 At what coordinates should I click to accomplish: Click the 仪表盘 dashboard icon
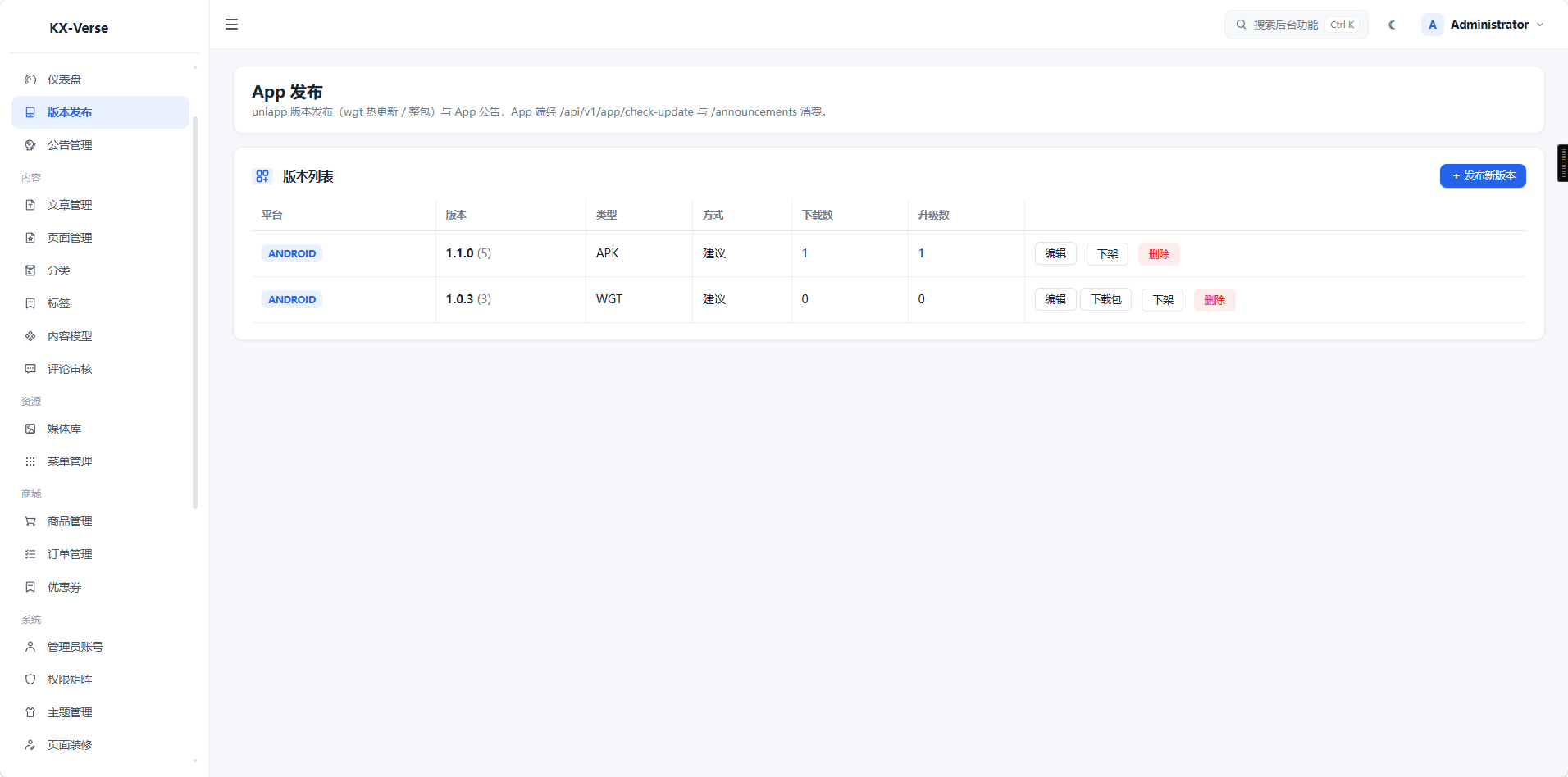(30, 80)
